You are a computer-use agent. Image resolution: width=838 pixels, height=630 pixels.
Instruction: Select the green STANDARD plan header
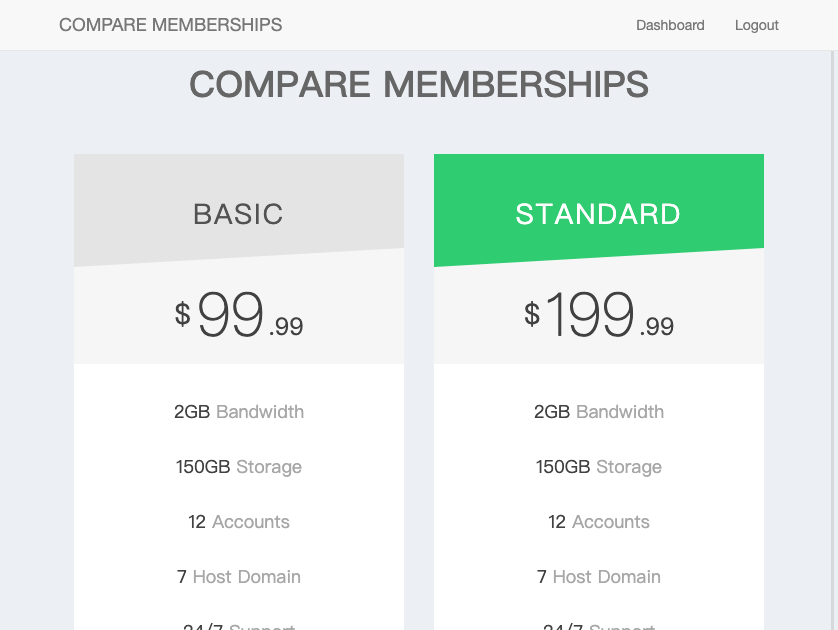(598, 214)
